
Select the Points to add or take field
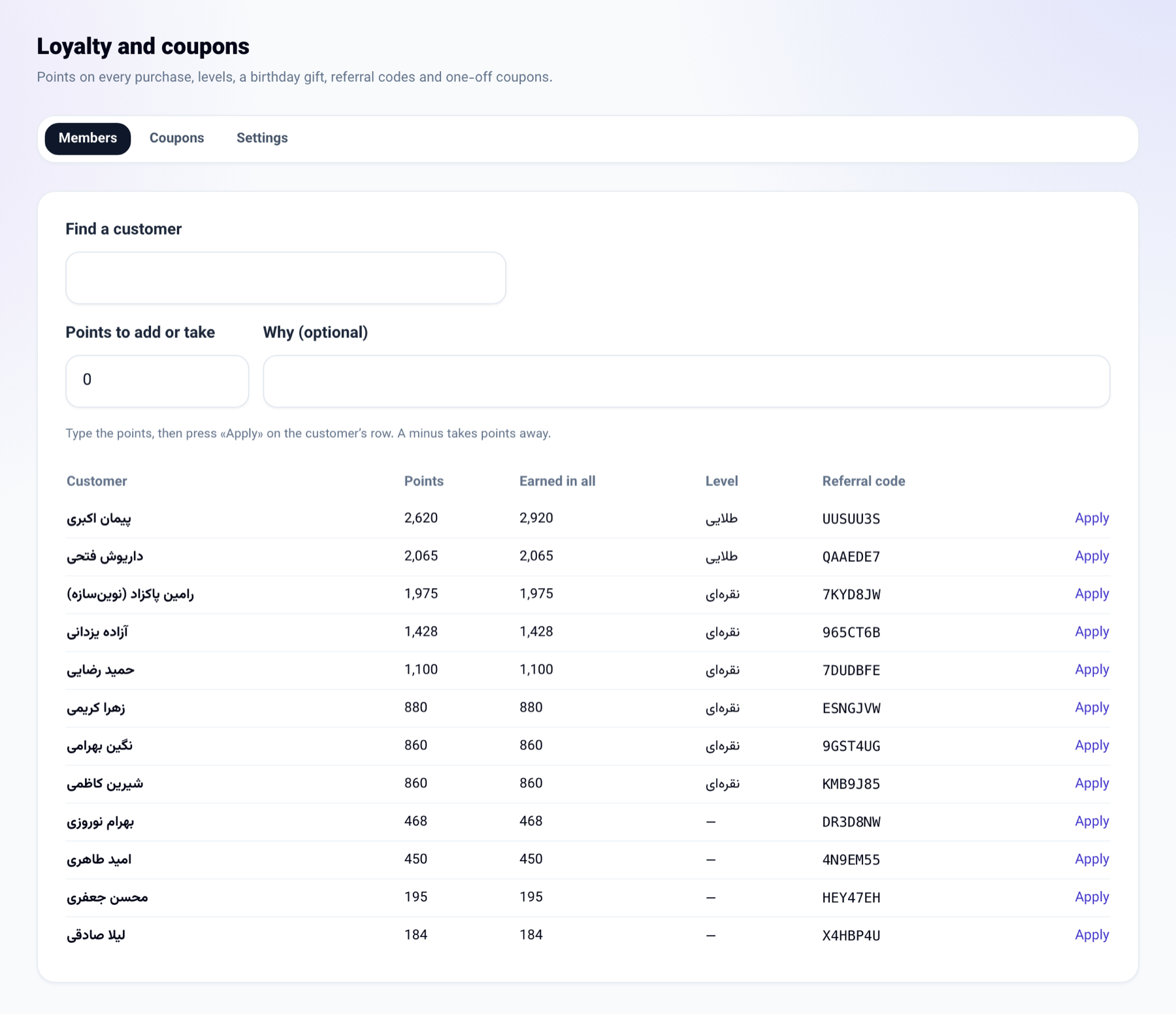pyautogui.click(x=157, y=381)
